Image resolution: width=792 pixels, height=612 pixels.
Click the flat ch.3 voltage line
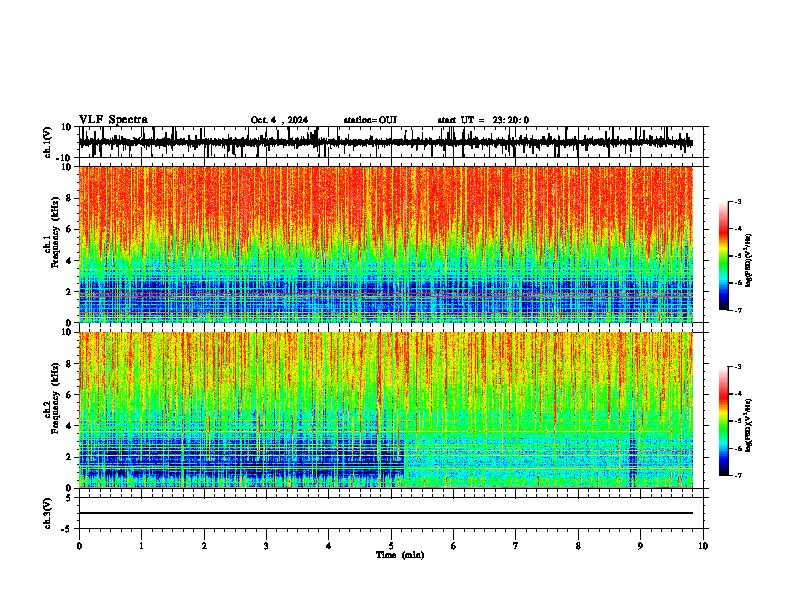pos(385,513)
